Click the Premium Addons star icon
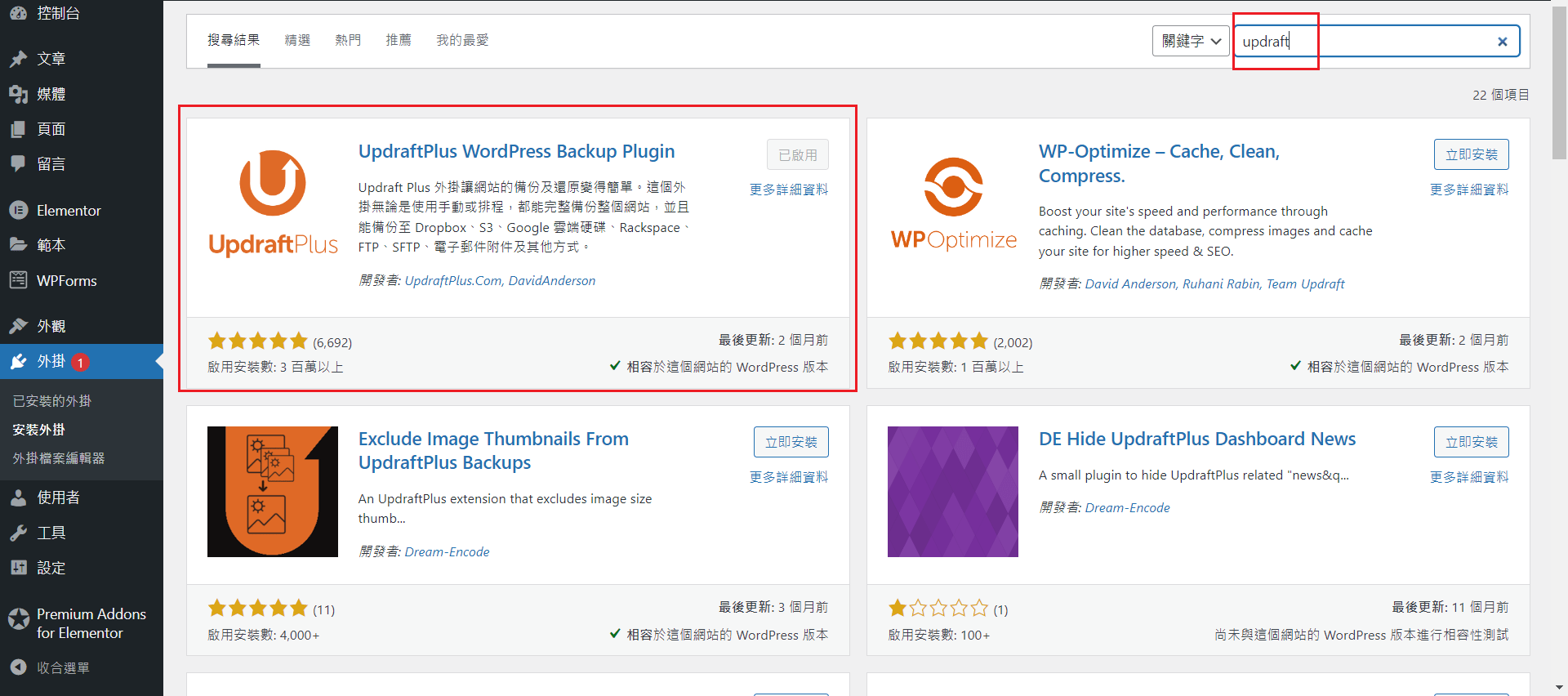1568x696 pixels. tap(18, 619)
